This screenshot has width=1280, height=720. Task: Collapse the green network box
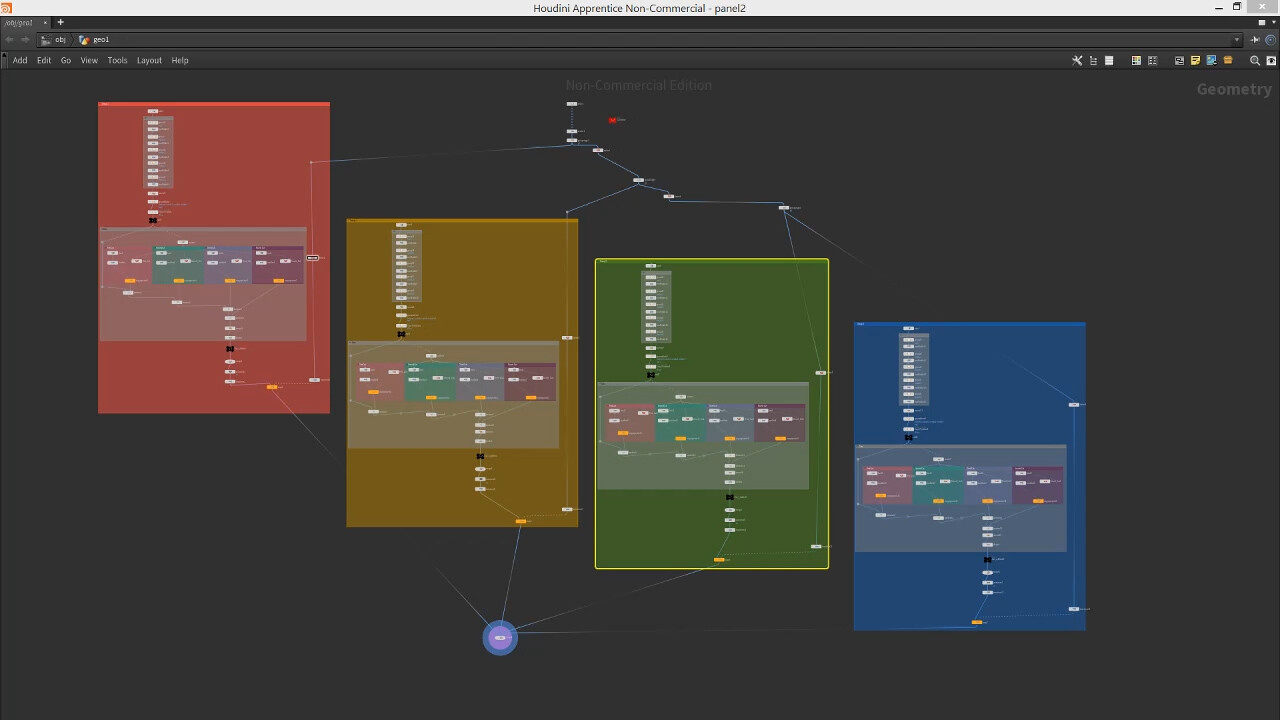[x=600, y=263]
